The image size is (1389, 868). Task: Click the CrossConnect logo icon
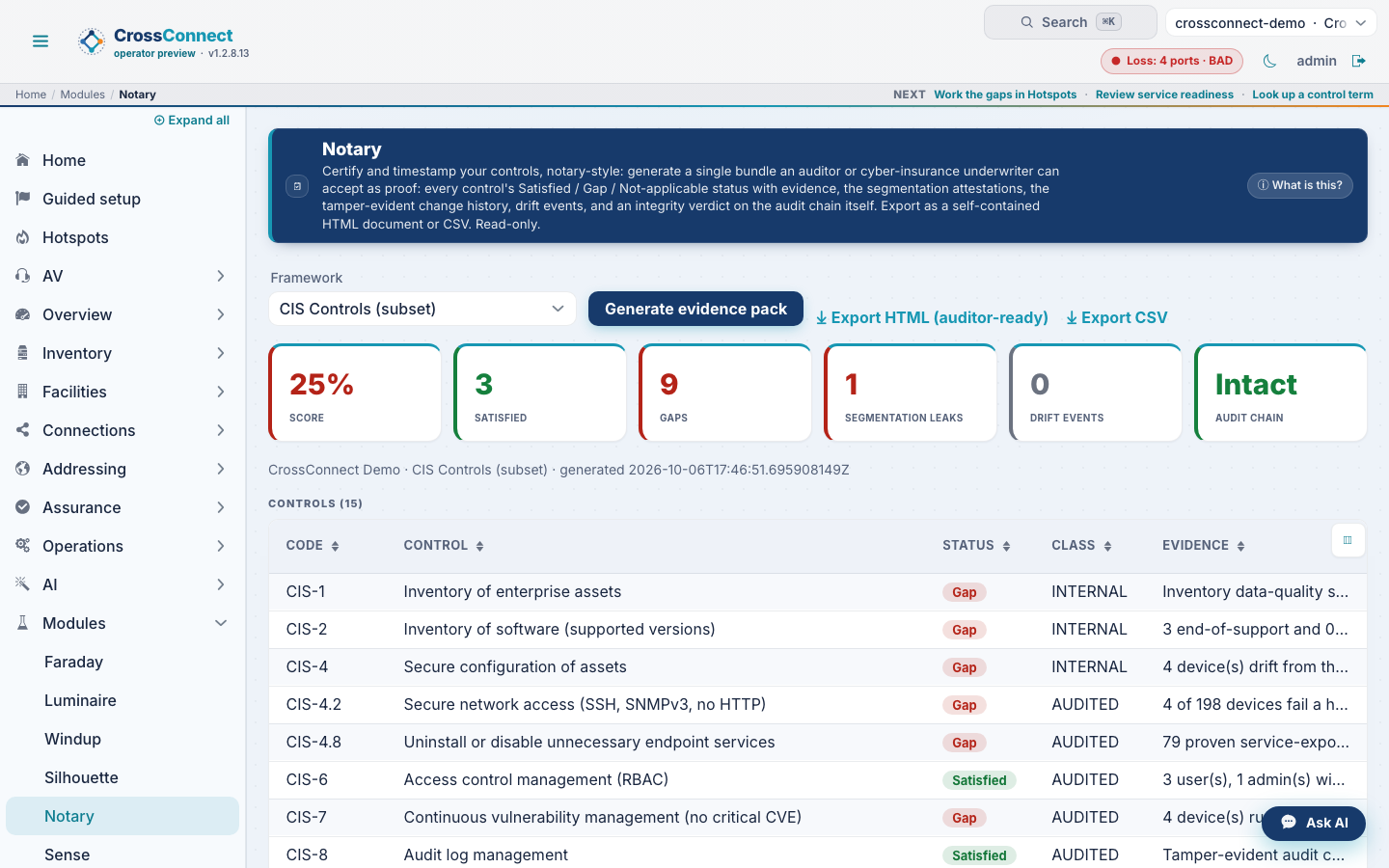click(x=92, y=41)
